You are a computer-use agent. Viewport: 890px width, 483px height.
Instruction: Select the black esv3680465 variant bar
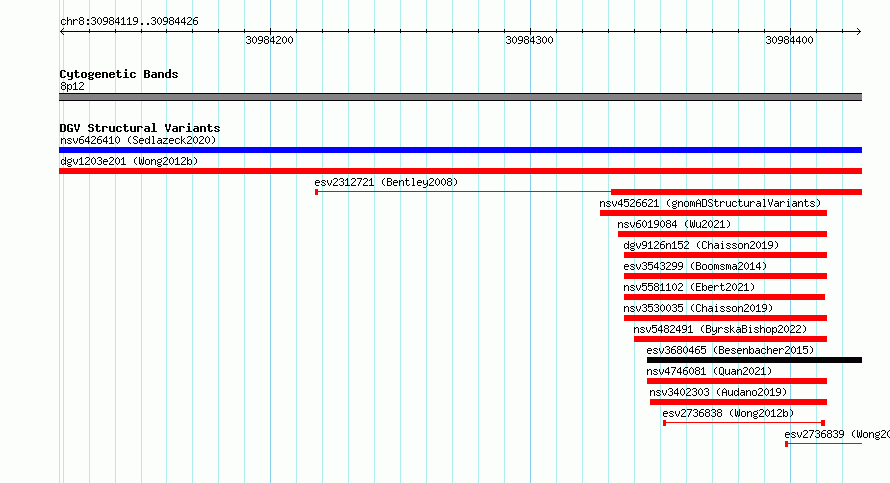pyautogui.click(x=754, y=360)
